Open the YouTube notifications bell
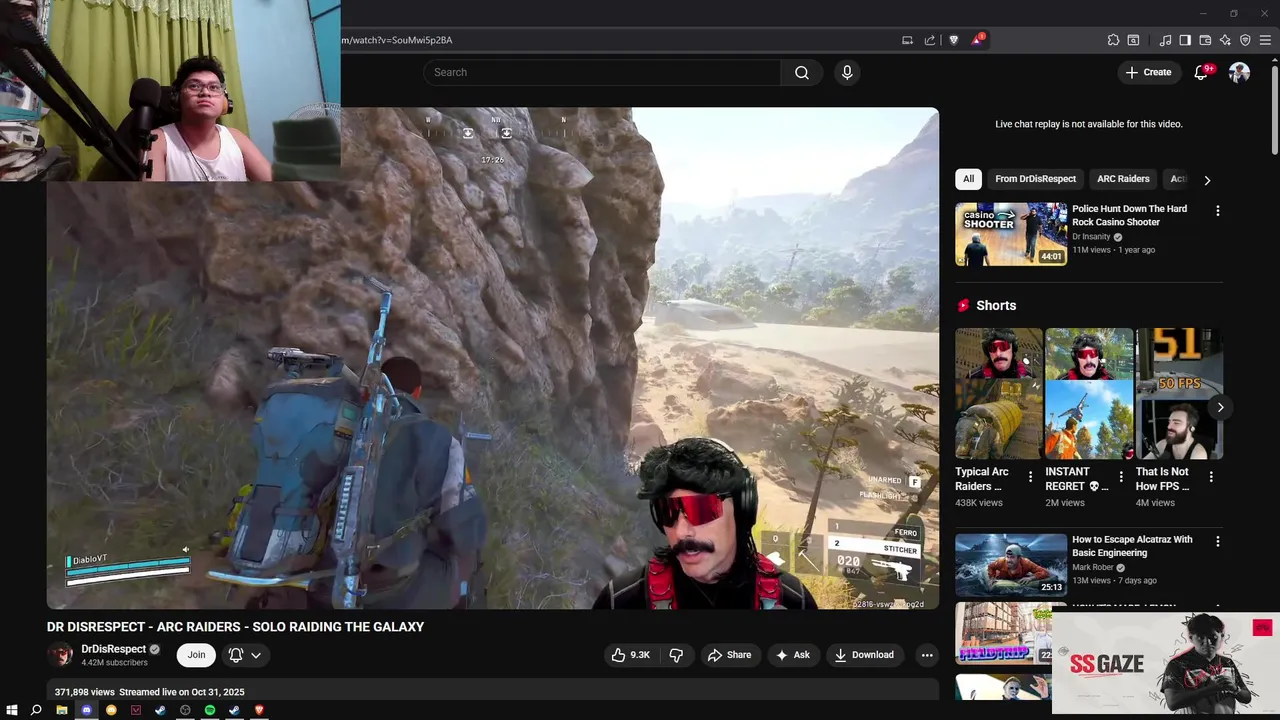Screen dimensions: 1280x720 (x=1202, y=72)
